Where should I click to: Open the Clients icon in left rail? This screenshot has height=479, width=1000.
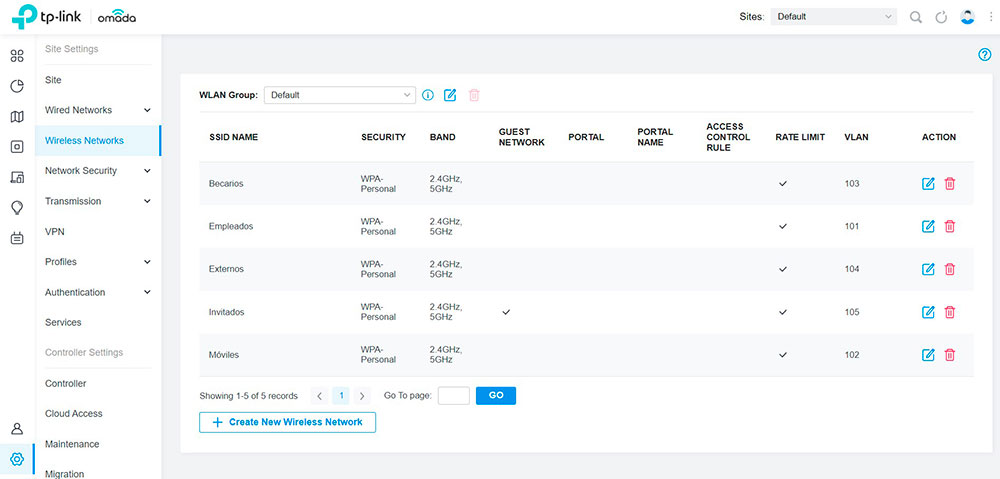[17, 177]
